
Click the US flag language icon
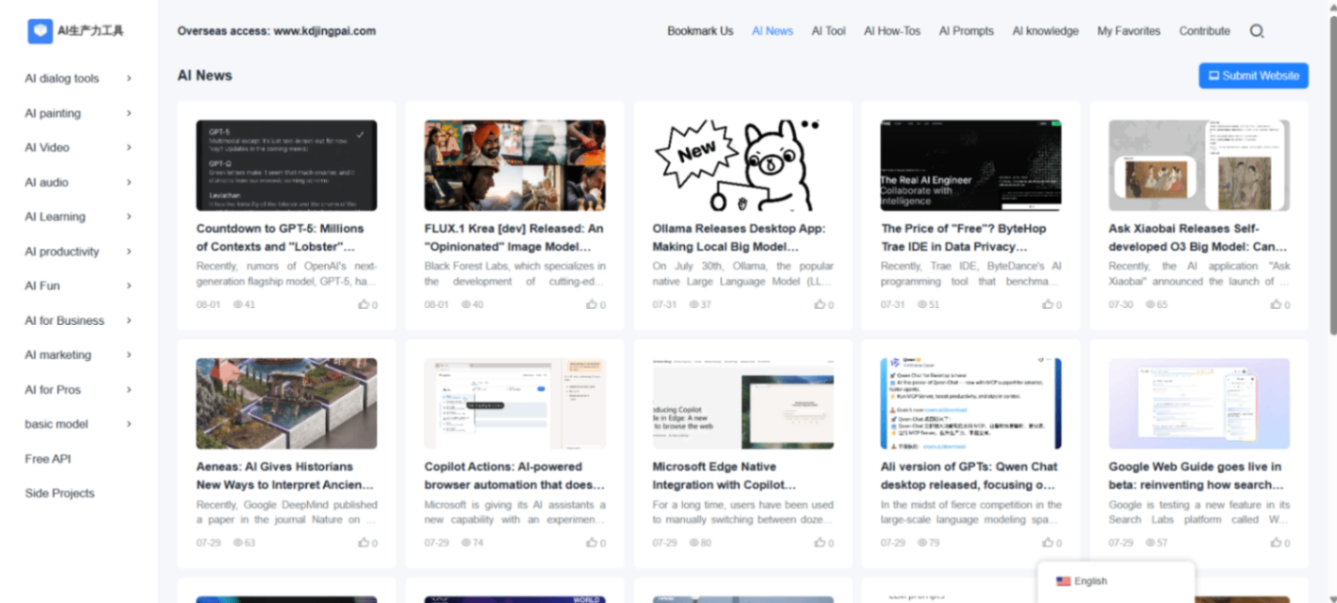[x=1063, y=581]
